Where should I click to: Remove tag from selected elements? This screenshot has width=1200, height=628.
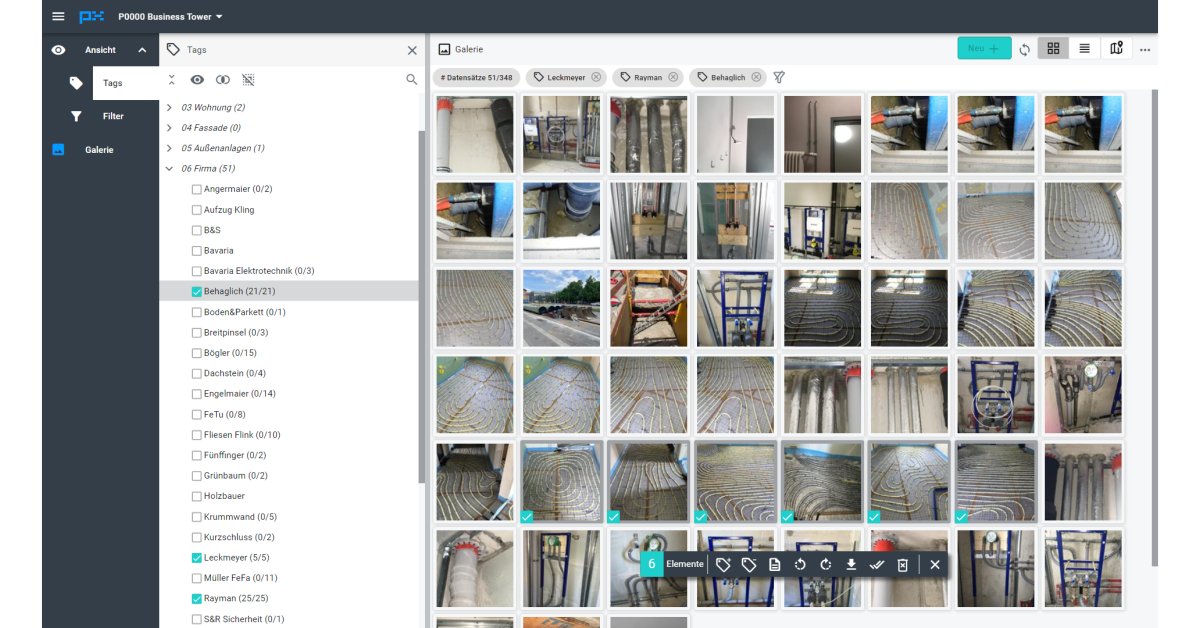(749, 565)
